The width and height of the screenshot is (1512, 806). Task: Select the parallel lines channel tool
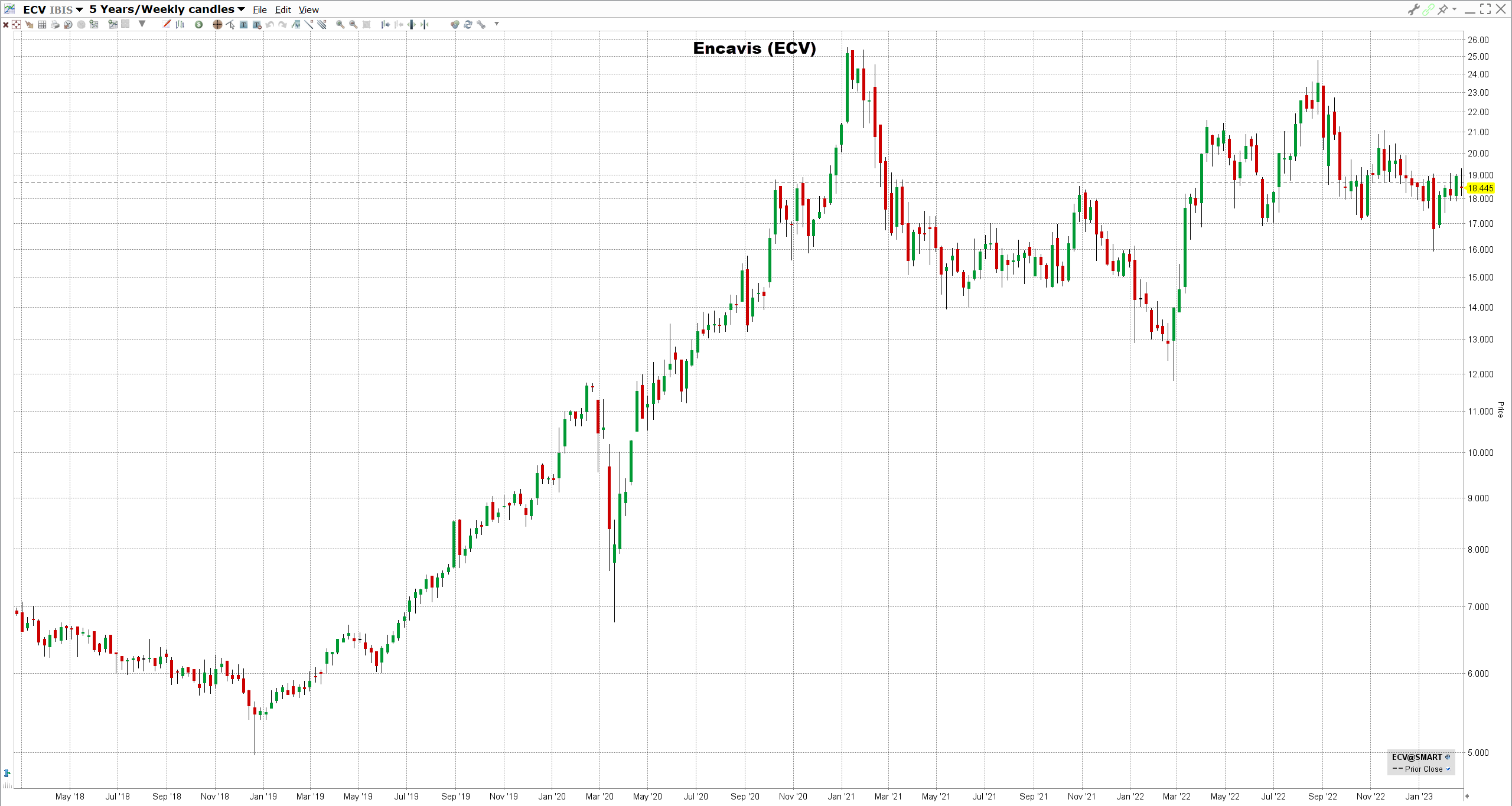[321, 24]
